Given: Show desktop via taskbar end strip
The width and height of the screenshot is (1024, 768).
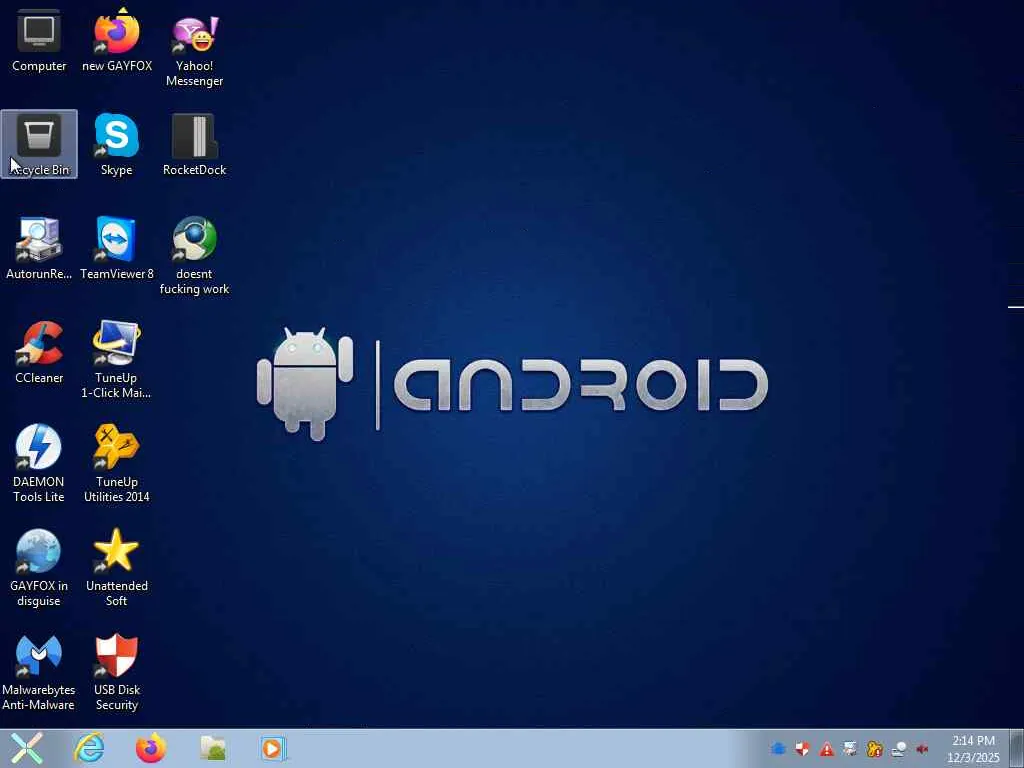Looking at the screenshot, I should coord(1016,748).
